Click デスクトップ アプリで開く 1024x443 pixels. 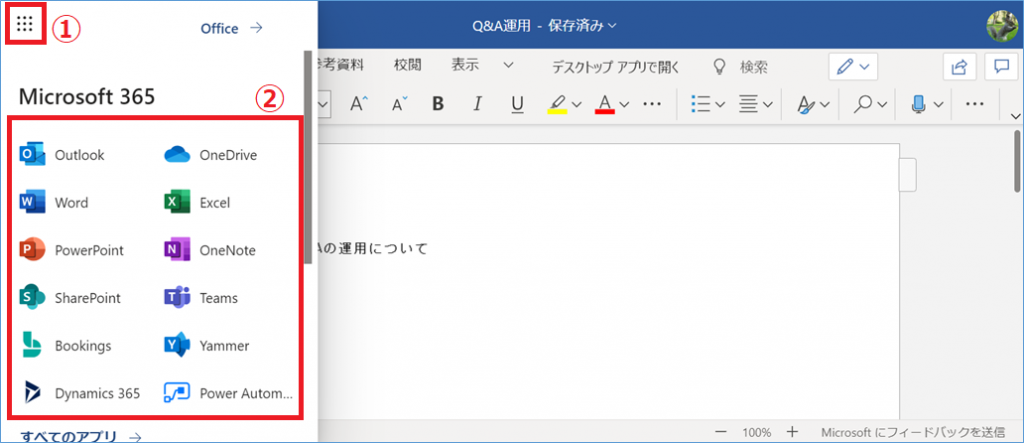pos(616,67)
